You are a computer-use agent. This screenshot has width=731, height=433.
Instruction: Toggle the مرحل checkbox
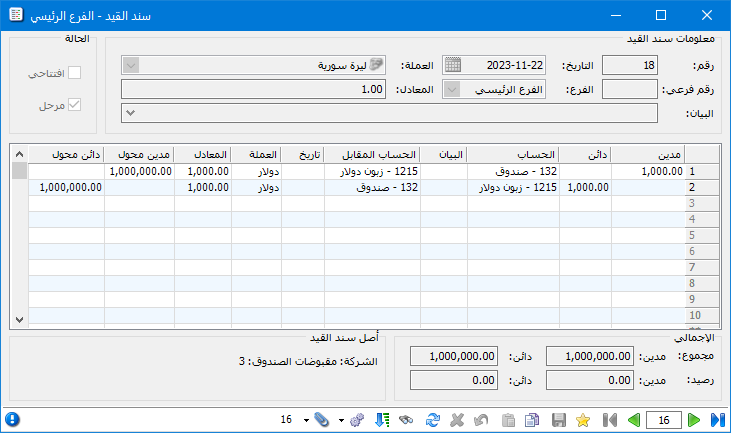click(75, 105)
